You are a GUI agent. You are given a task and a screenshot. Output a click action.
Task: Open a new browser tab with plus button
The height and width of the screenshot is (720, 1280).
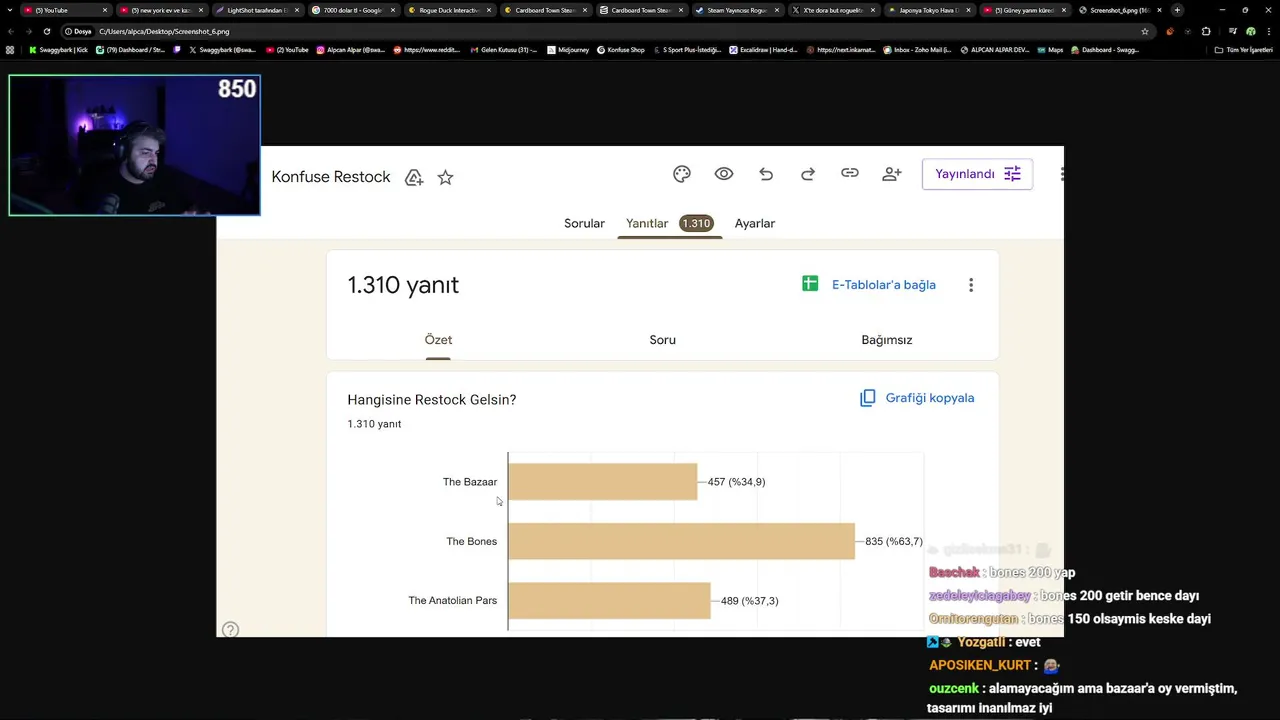[1177, 10]
